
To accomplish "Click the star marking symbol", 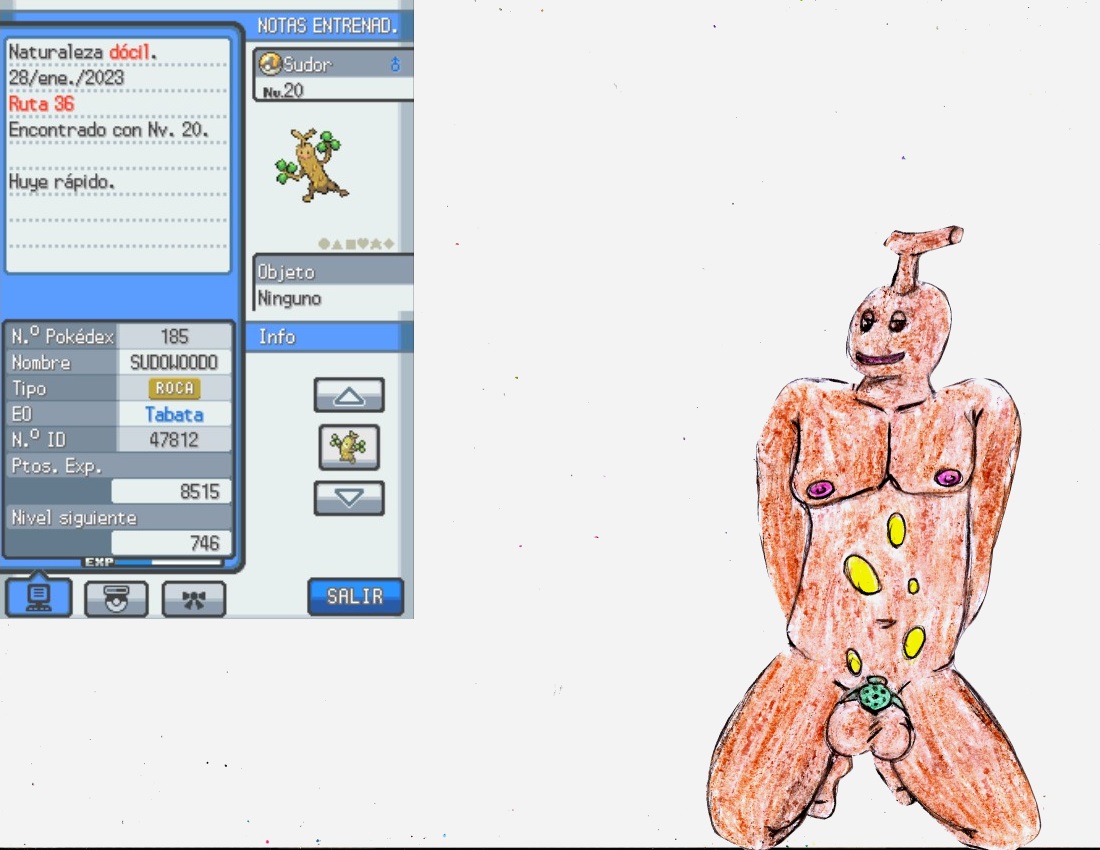I will pyautogui.click(x=376, y=244).
